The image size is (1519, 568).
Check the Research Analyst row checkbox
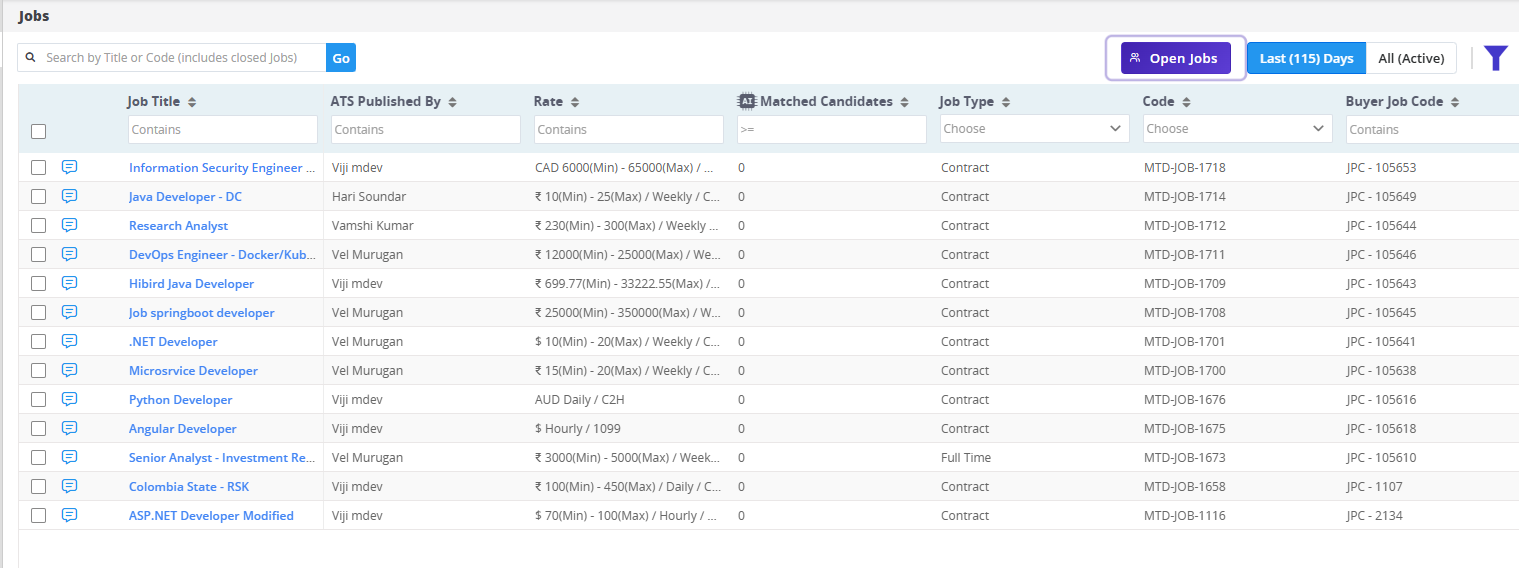(38, 226)
